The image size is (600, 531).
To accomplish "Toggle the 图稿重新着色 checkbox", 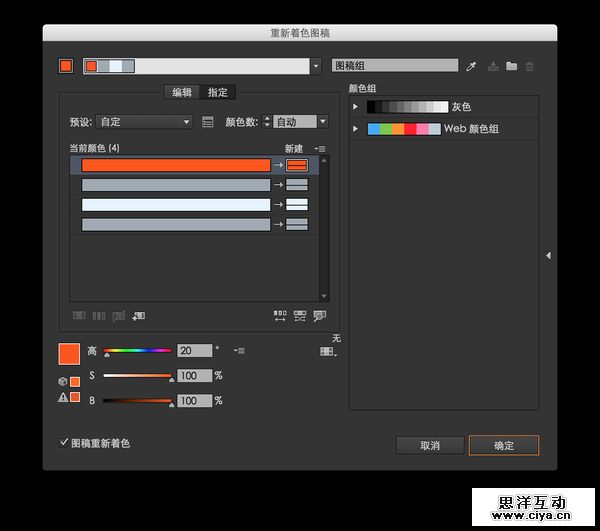I will (x=65, y=442).
